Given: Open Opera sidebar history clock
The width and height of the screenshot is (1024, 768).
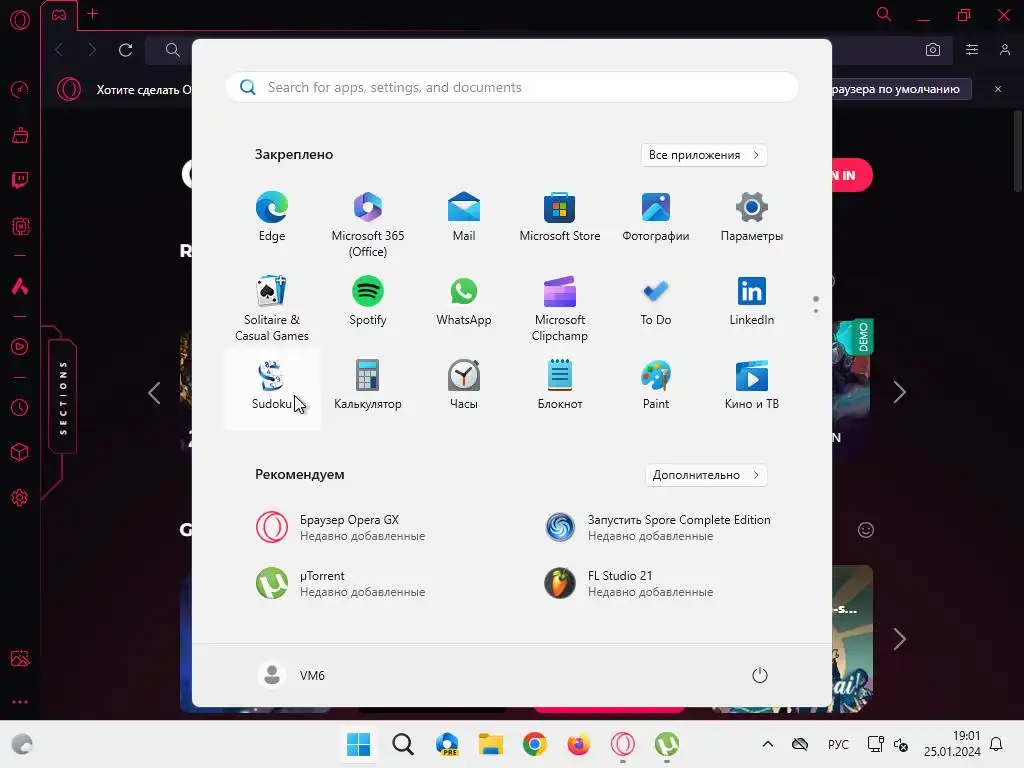Looking at the screenshot, I should (20, 408).
